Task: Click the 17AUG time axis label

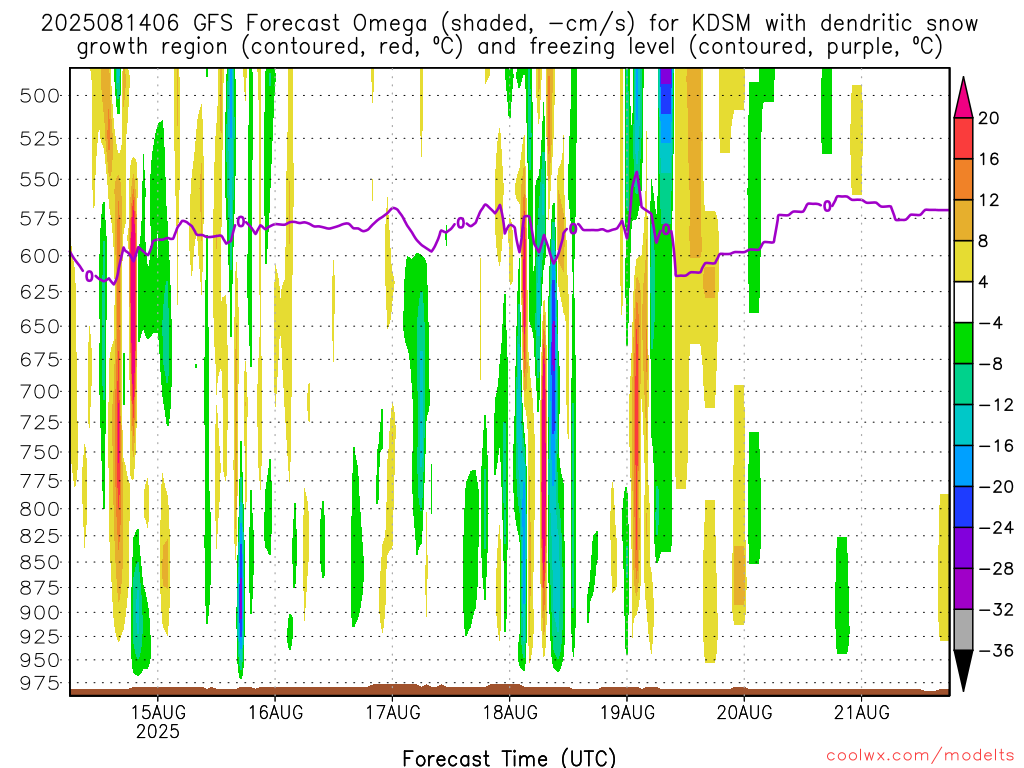Action: coord(392,712)
